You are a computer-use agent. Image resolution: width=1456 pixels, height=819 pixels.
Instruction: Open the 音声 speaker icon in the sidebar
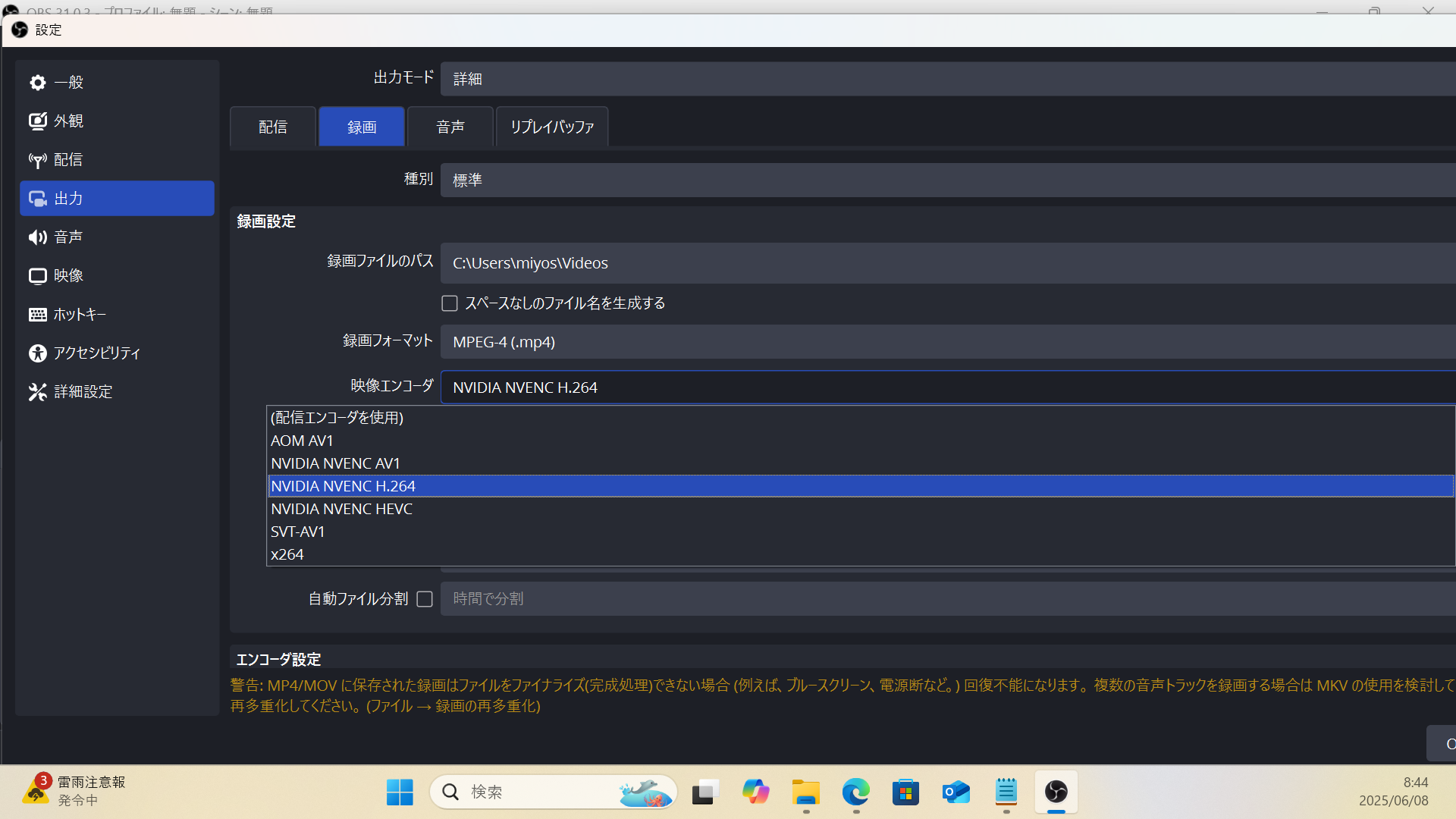(38, 237)
